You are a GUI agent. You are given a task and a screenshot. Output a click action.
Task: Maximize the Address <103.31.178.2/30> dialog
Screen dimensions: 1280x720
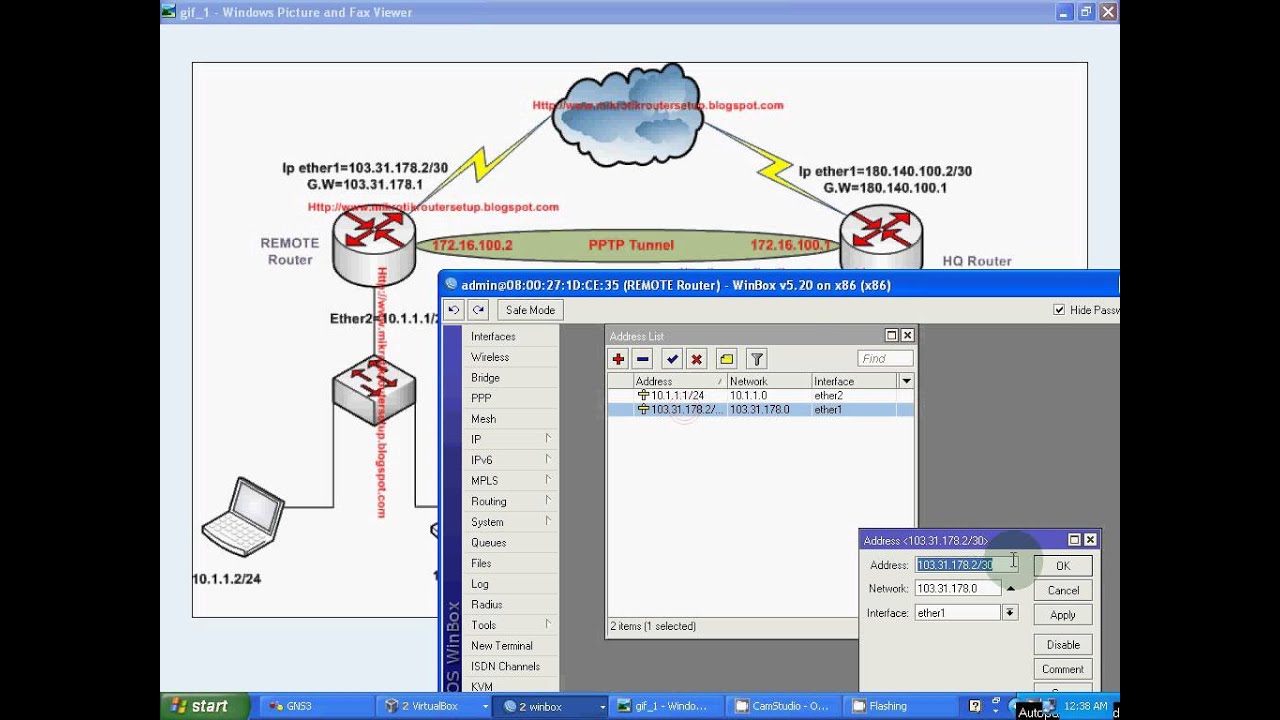click(1075, 540)
